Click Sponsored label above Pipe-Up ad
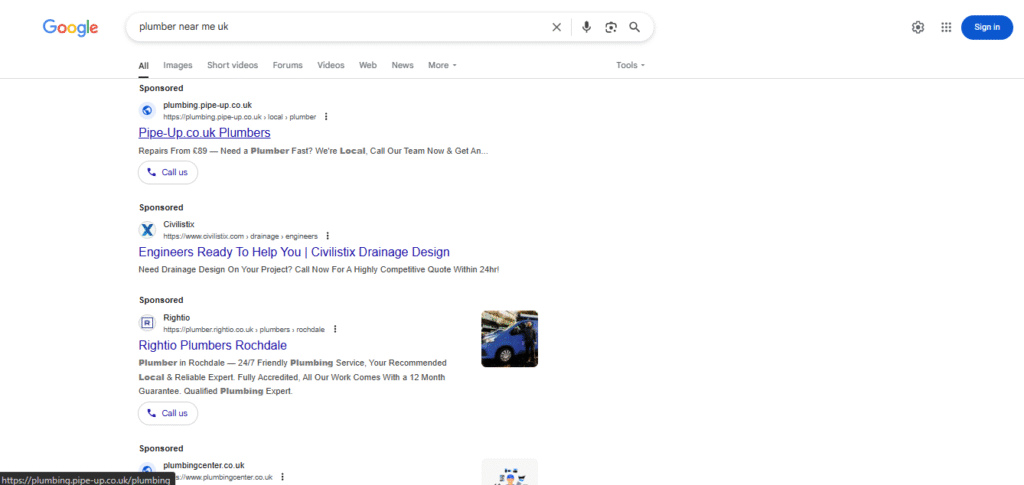The height and width of the screenshot is (485, 1024). pyautogui.click(x=161, y=88)
